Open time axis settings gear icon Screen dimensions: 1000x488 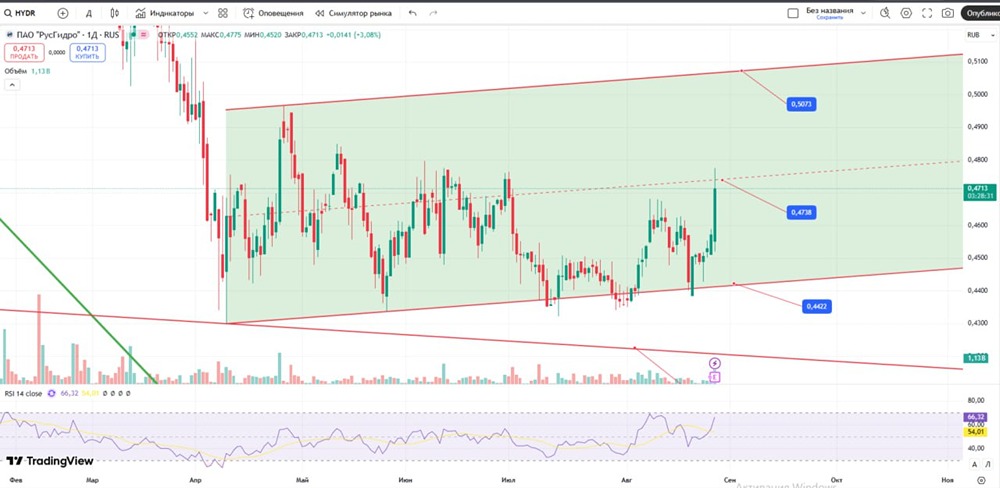pos(981,480)
